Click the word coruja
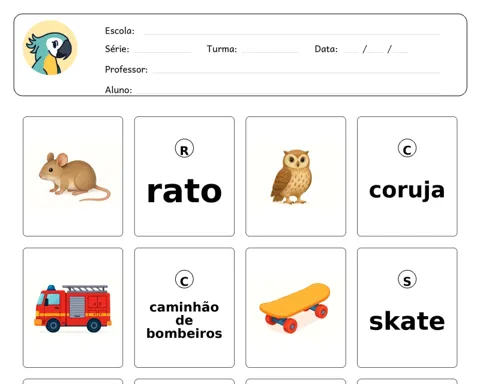 pyautogui.click(x=407, y=191)
